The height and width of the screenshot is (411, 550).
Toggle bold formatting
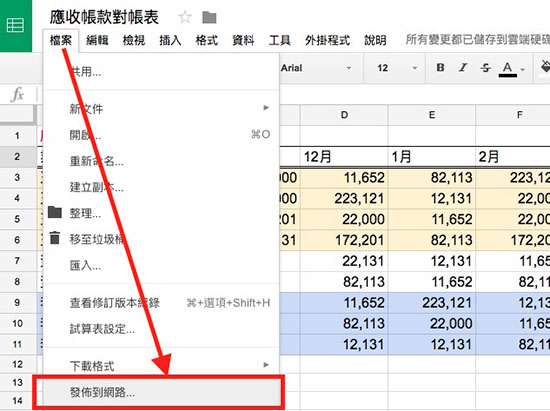pyautogui.click(x=441, y=67)
